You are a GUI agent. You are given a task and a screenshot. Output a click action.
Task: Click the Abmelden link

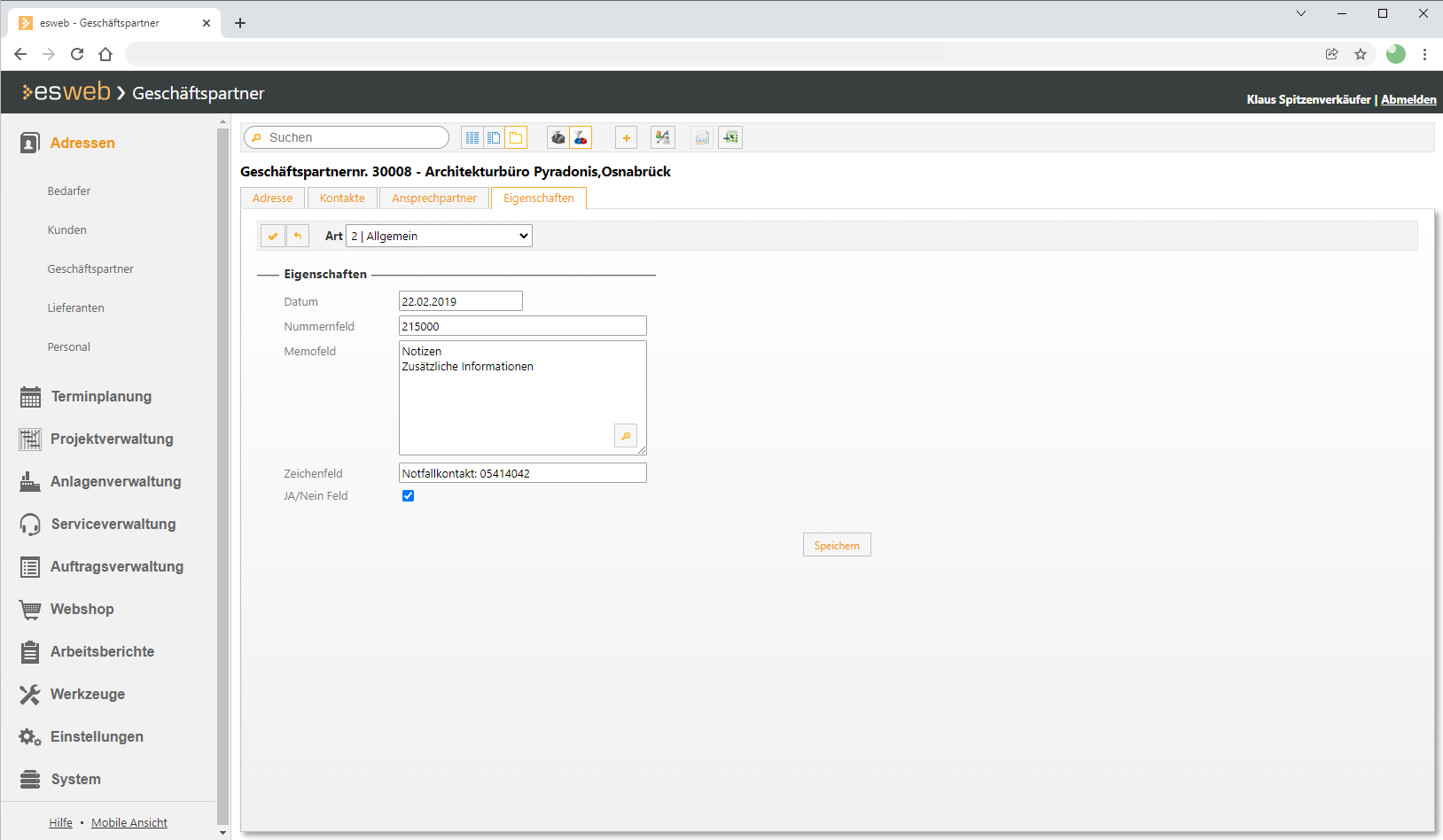click(x=1408, y=99)
